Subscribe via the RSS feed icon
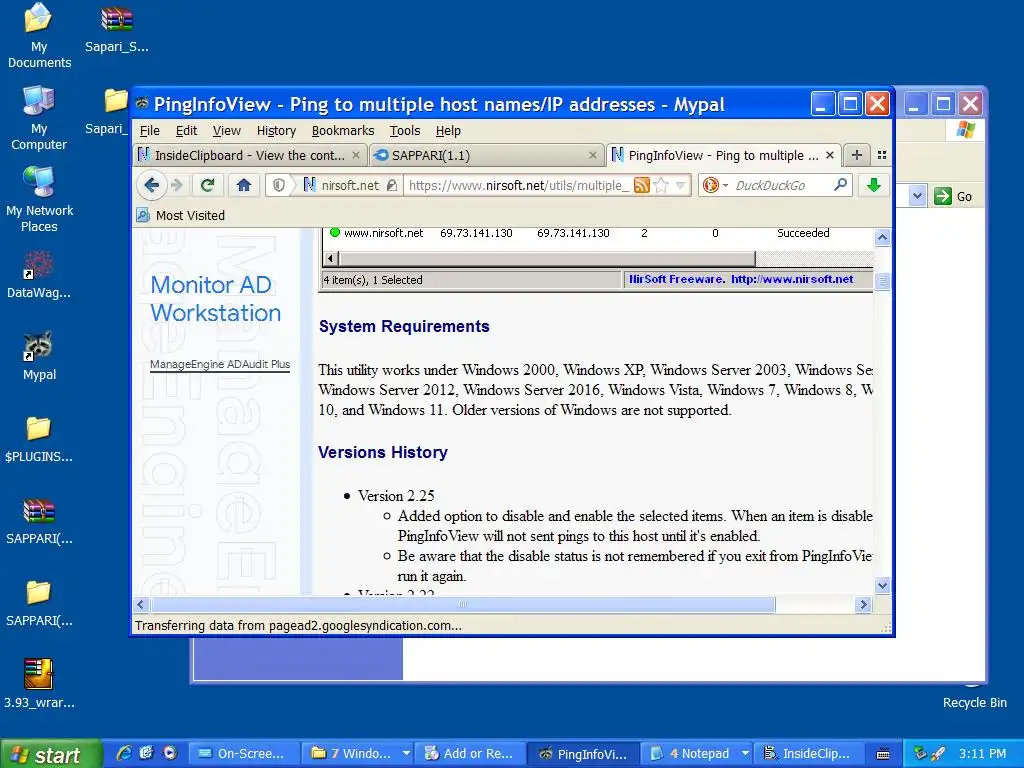 (x=642, y=185)
